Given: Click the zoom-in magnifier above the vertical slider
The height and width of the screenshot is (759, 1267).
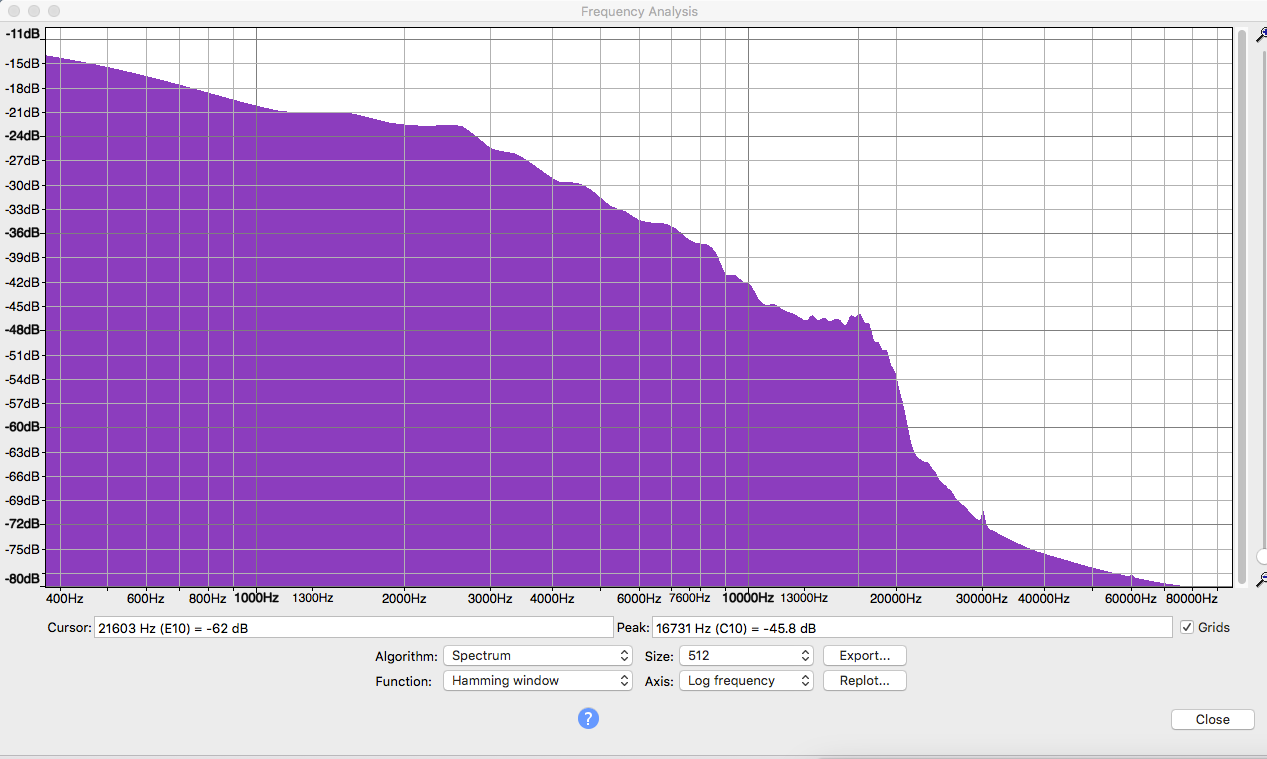Looking at the screenshot, I should 1261,36.
